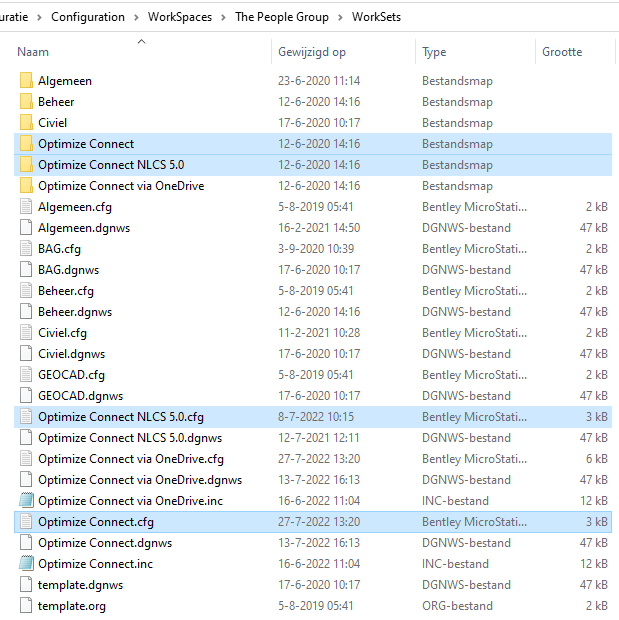This screenshot has width=619, height=620.
Task: Select the Civiel.cfg file name
Action: (x=62, y=333)
